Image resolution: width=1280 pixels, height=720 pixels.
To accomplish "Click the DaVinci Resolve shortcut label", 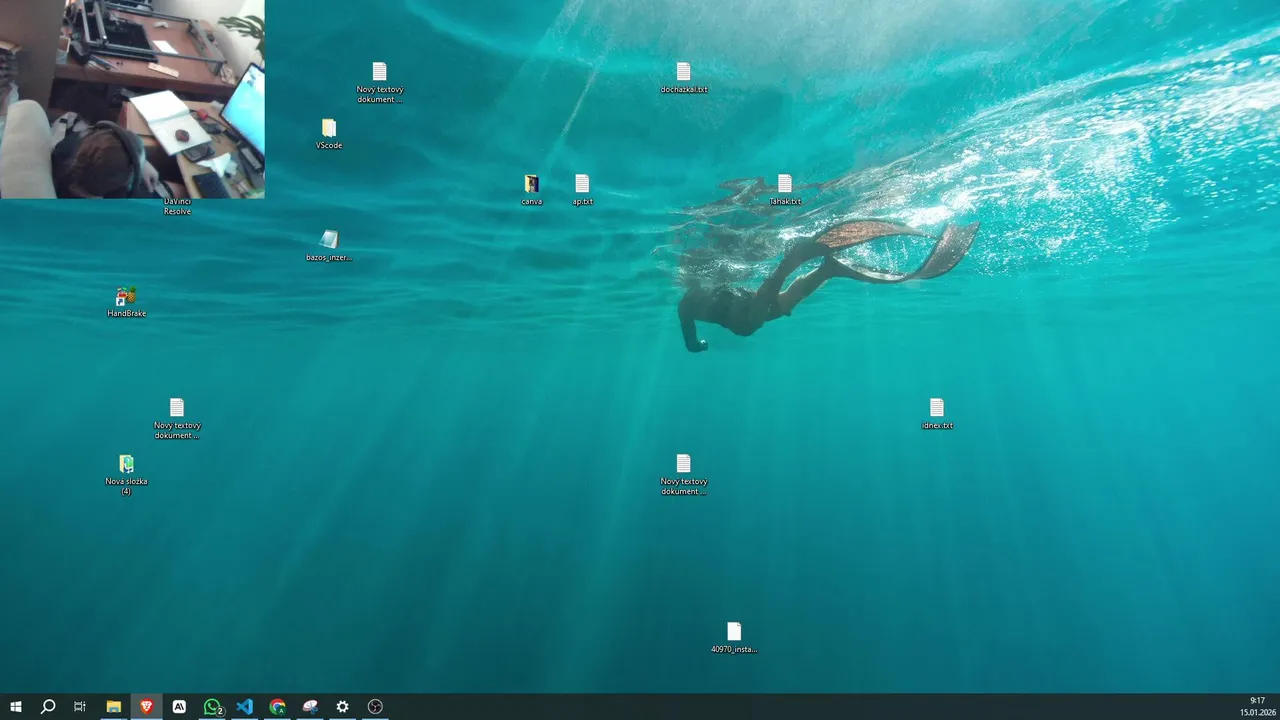I will (177, 207).
